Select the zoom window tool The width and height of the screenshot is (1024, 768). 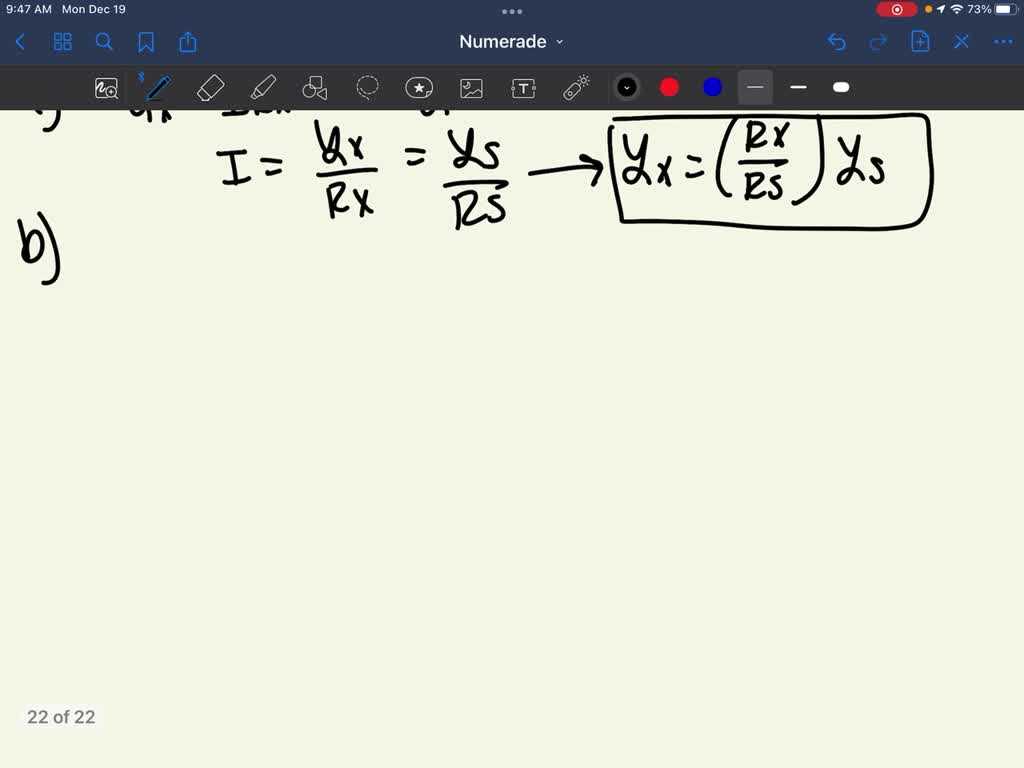(x=106, y=88)
